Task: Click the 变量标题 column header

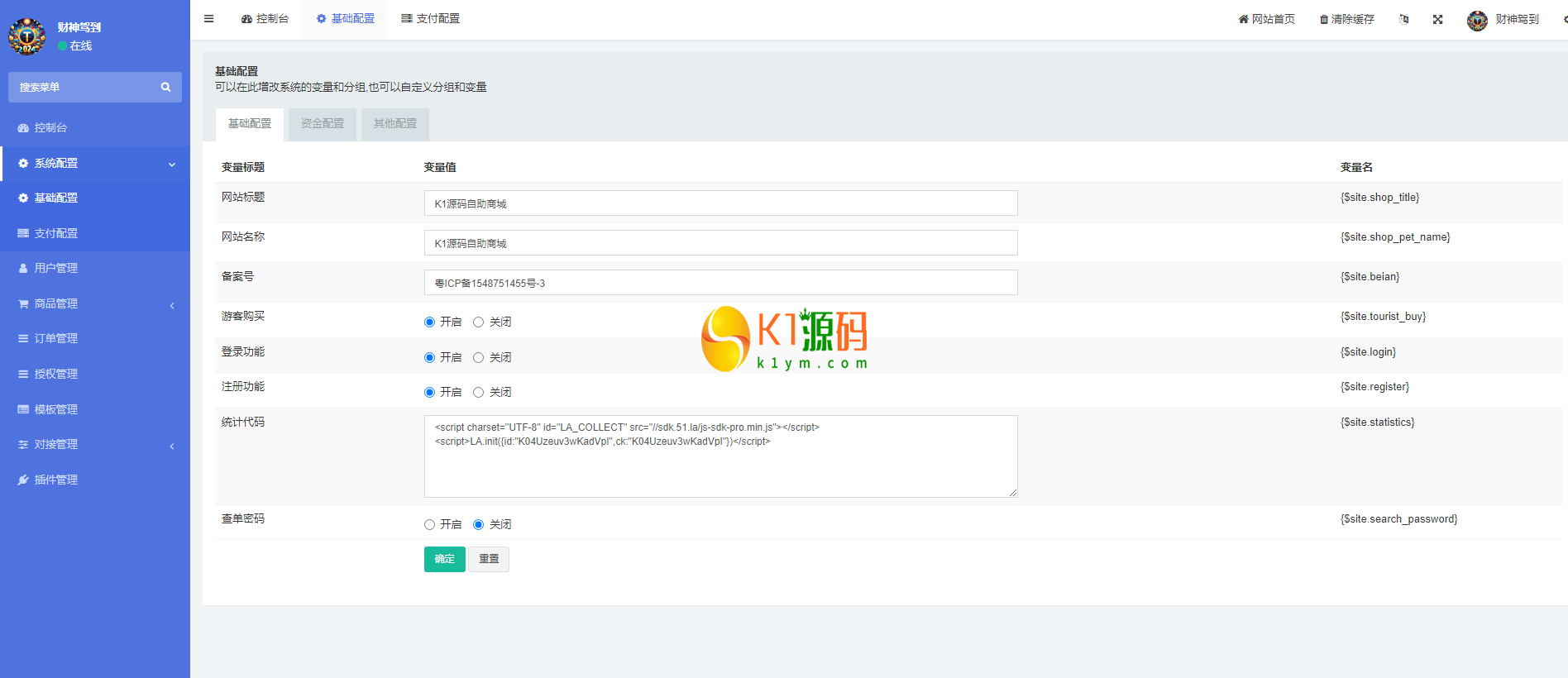Action: click(x=243, y=167)
